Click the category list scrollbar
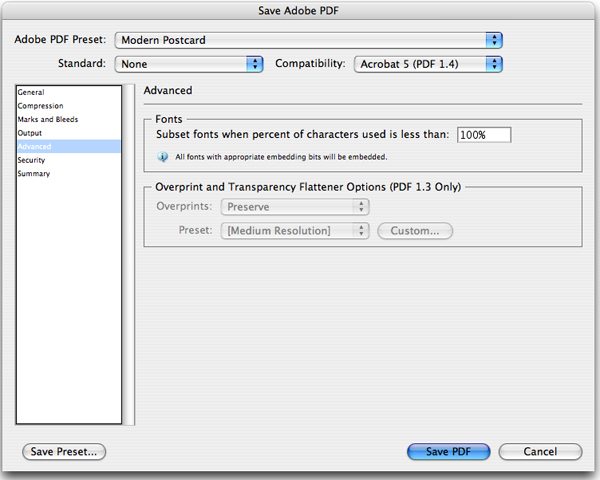The height and width of the screenshot is (480, 600). [x=130, y=255]
